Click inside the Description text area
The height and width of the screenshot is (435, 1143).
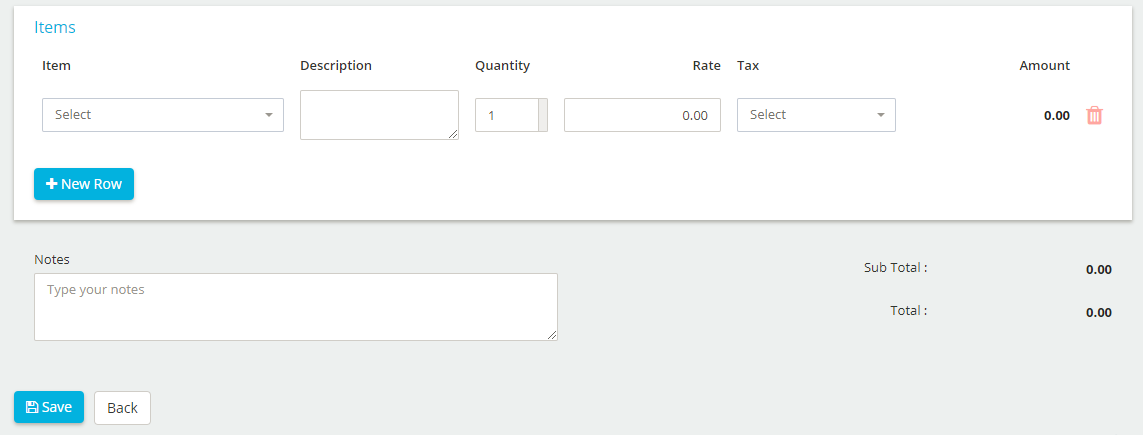tap(379, 115)
